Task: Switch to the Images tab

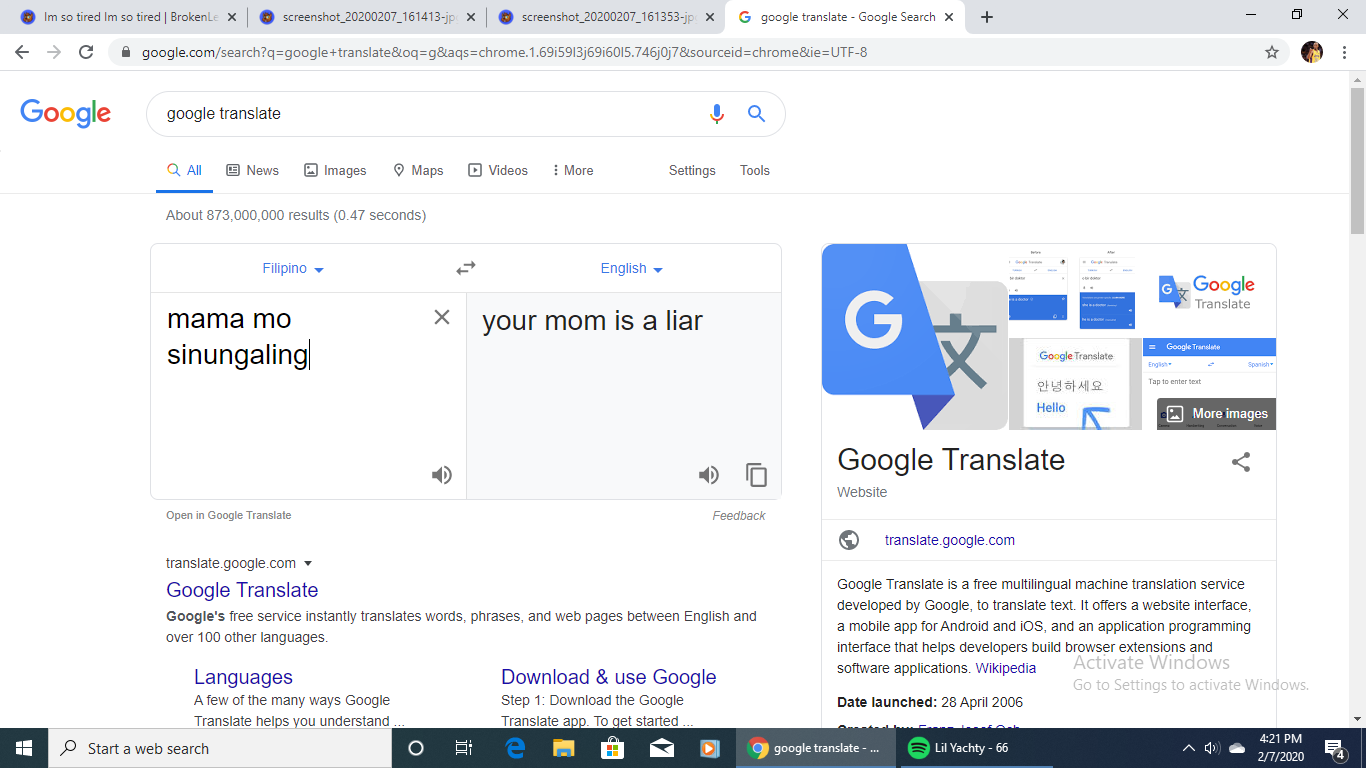Action: [x=335, y=170]
